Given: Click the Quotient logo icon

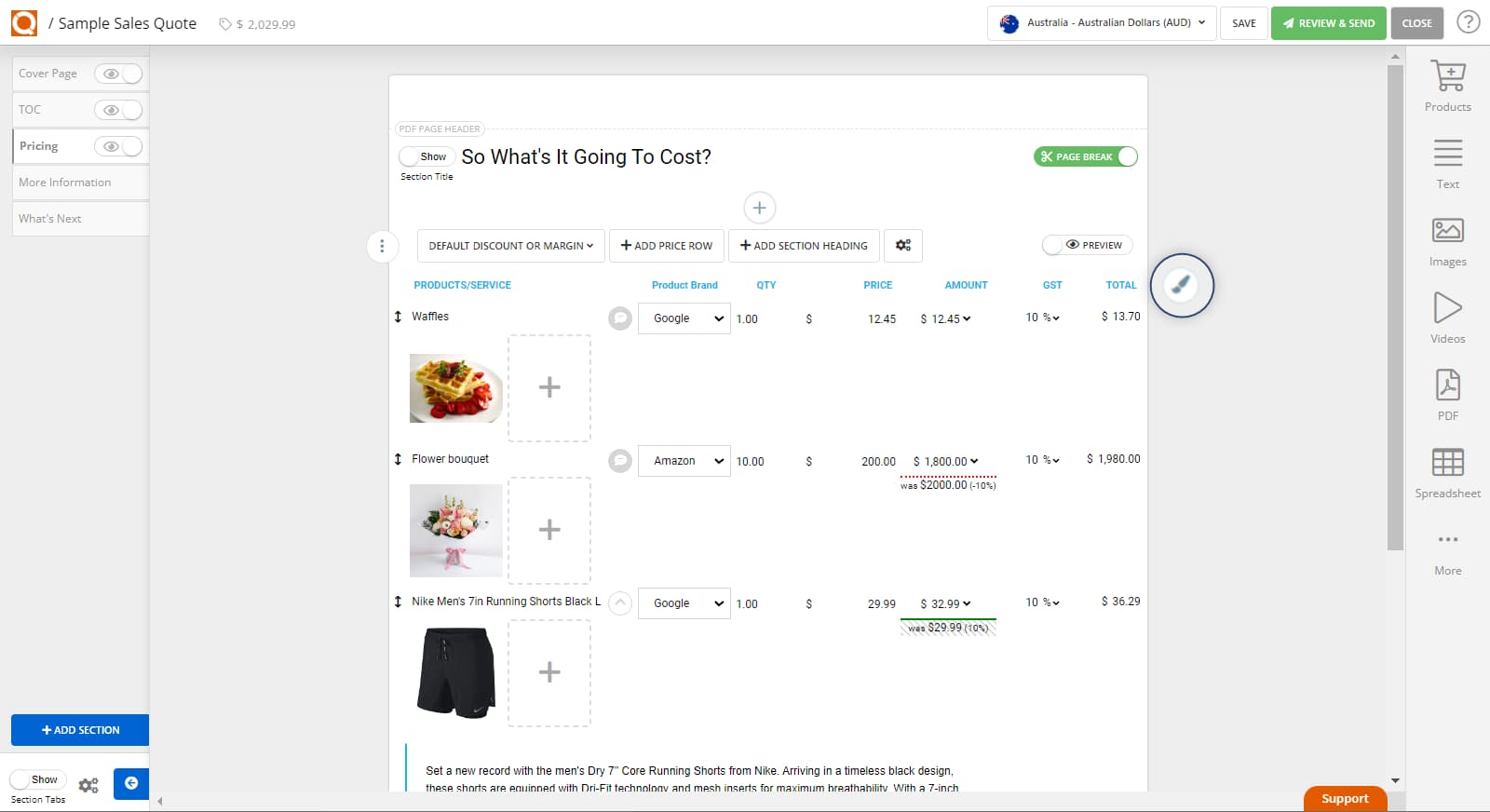Looking at the screenshot, I should 24,22.
